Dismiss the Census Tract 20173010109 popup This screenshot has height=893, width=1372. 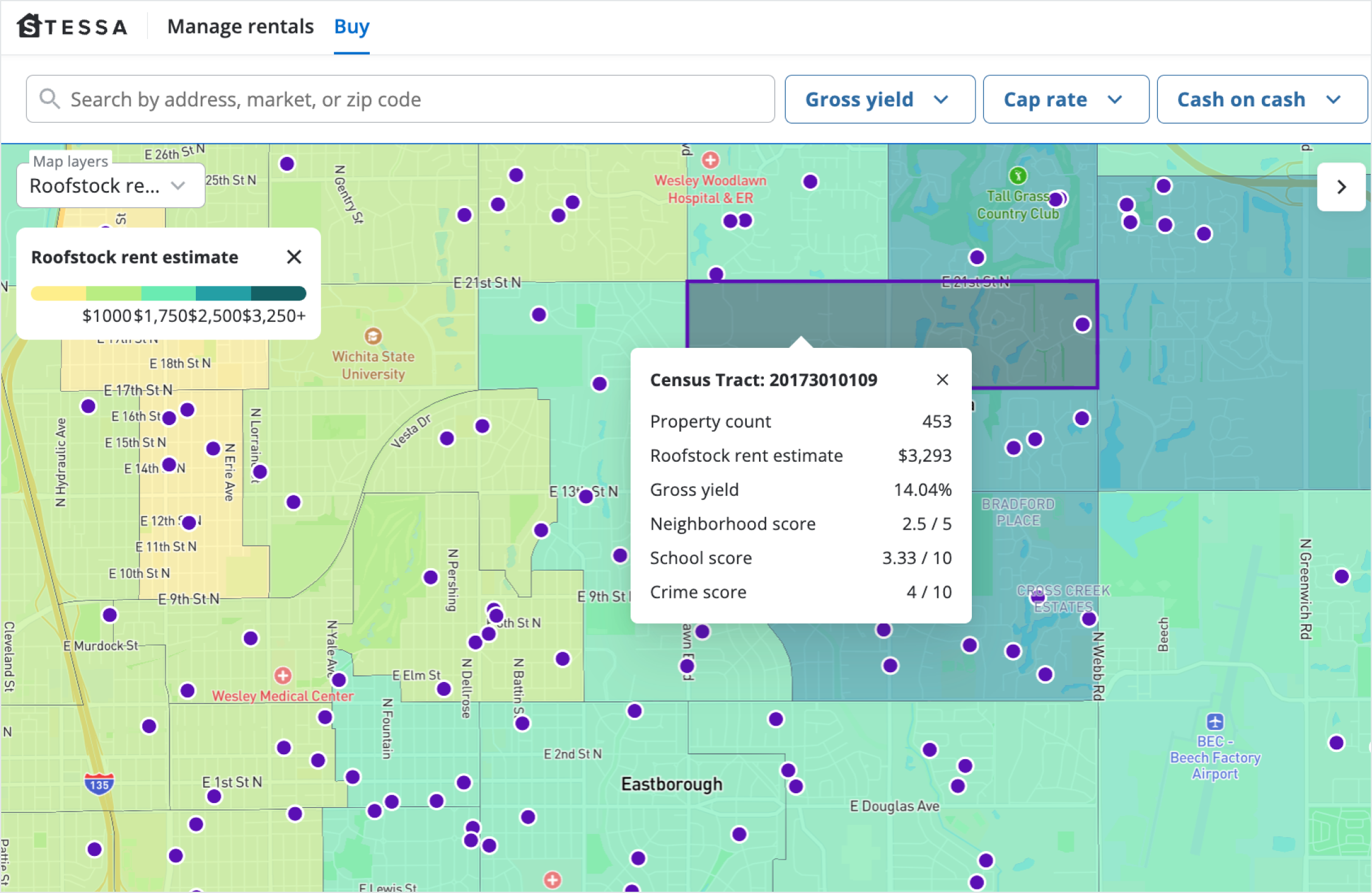(942, 380)
